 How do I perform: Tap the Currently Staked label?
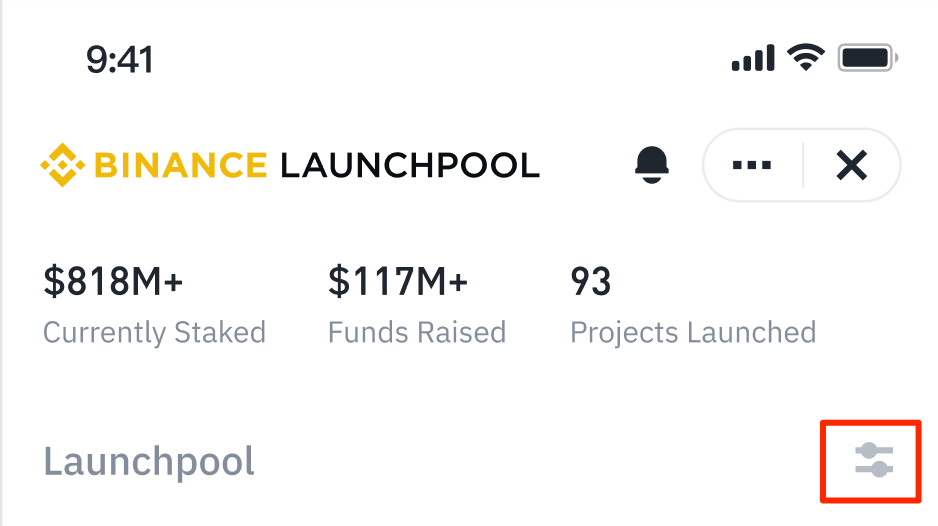[x=154, y=332]
